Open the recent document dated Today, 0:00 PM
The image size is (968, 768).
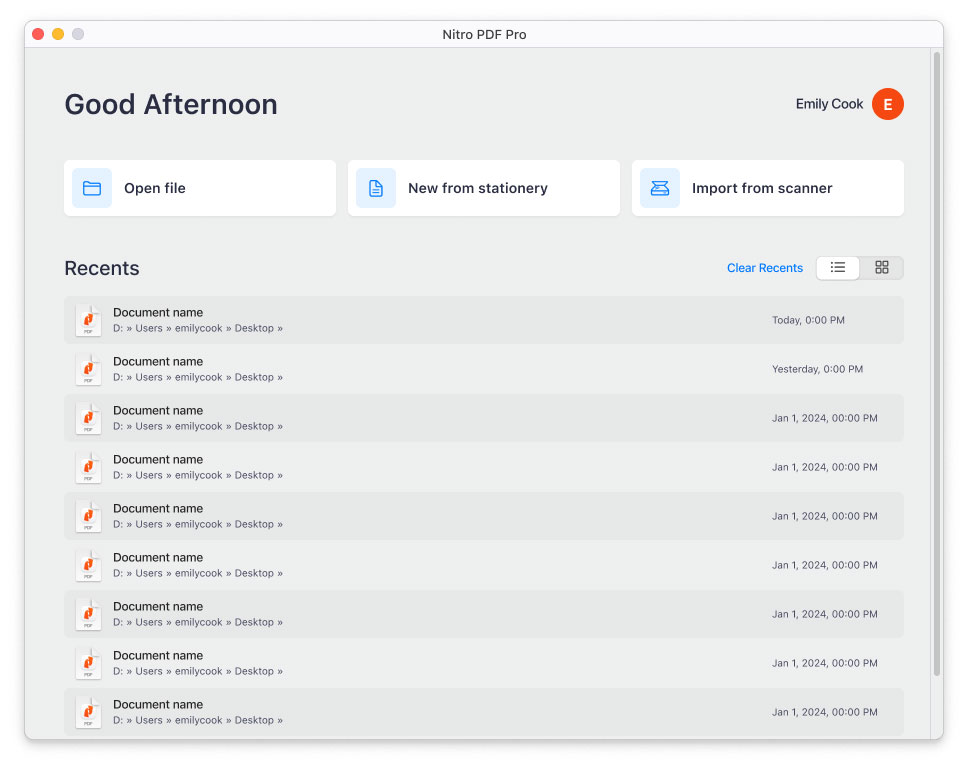tap(158, 312)
